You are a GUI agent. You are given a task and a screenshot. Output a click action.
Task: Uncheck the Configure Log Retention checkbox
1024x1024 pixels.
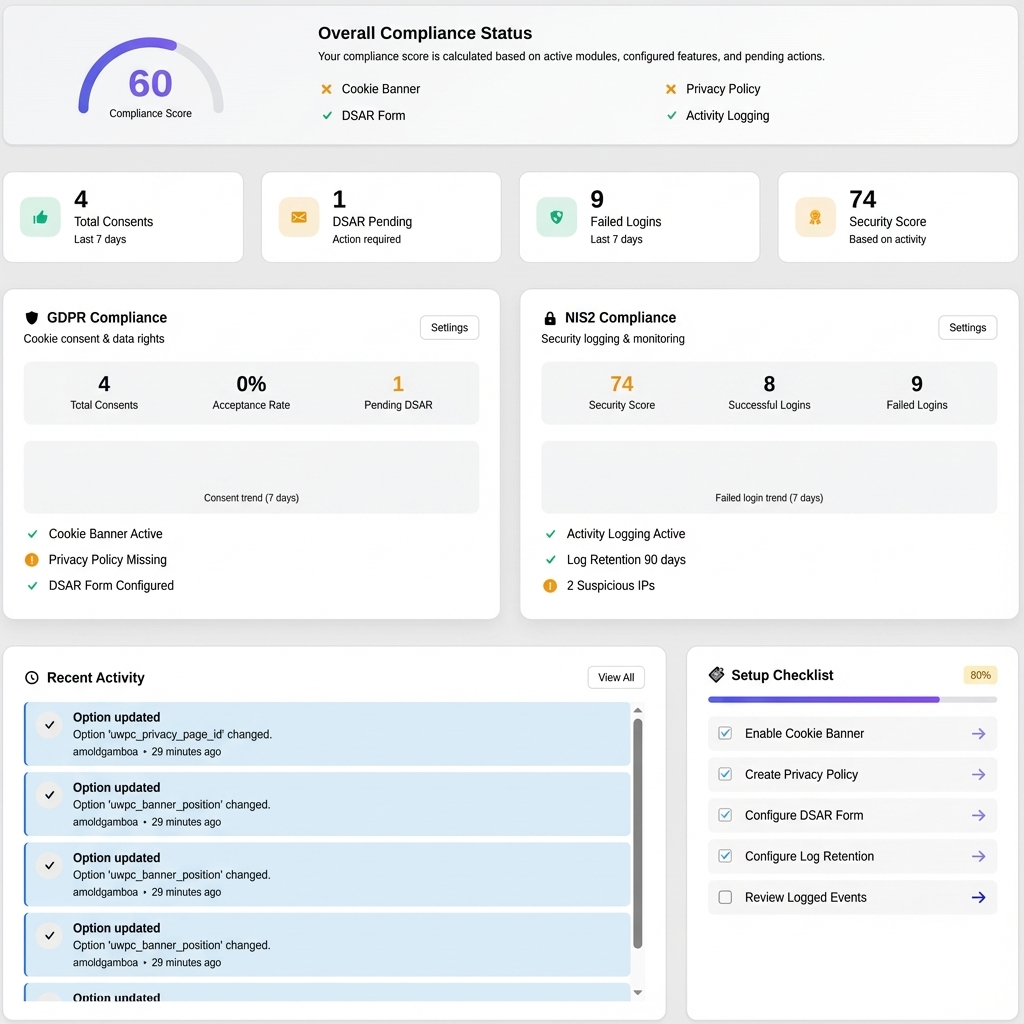(x=724, y=856)
